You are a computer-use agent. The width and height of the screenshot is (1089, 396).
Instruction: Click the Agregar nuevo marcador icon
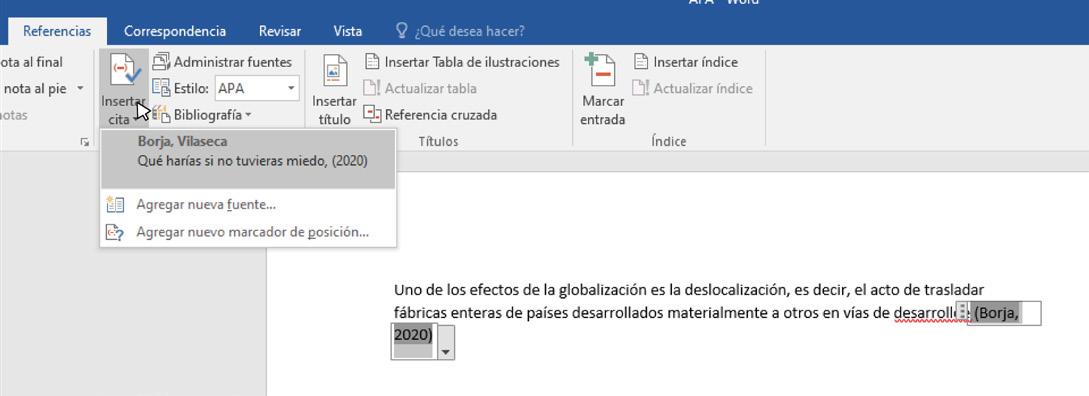(x=115, y=232)
